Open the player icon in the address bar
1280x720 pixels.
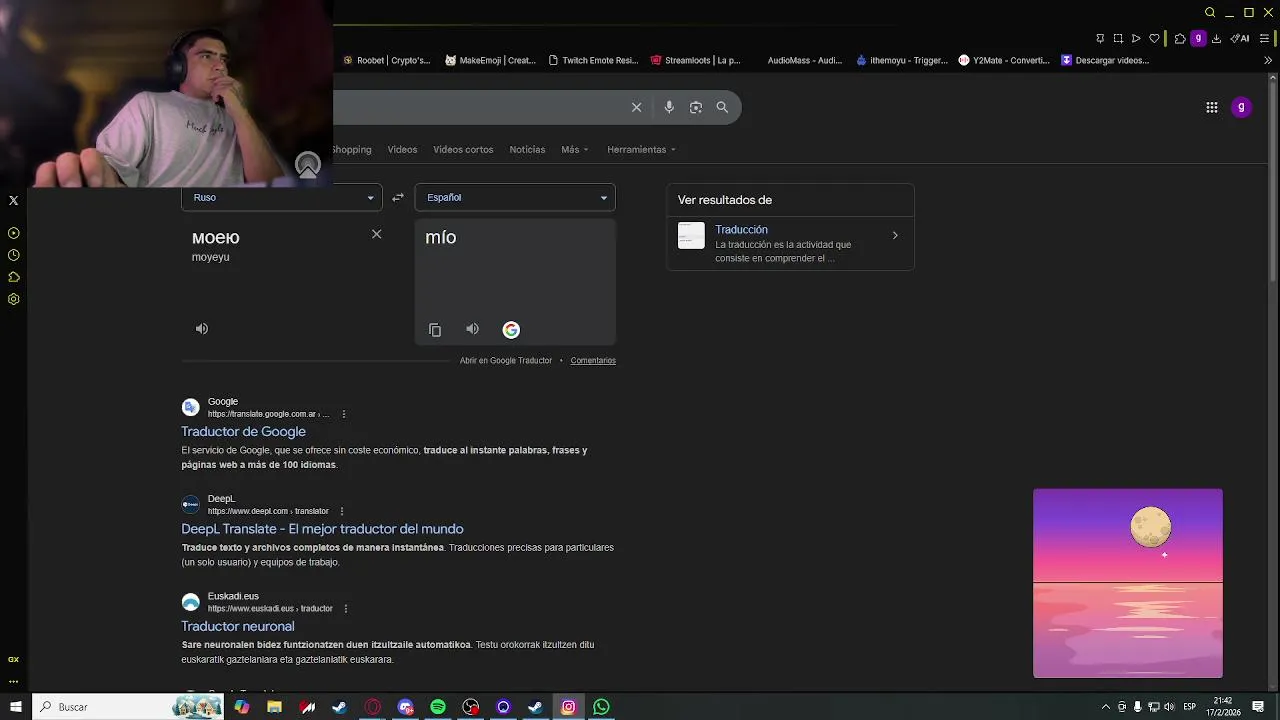point(1136,38)
